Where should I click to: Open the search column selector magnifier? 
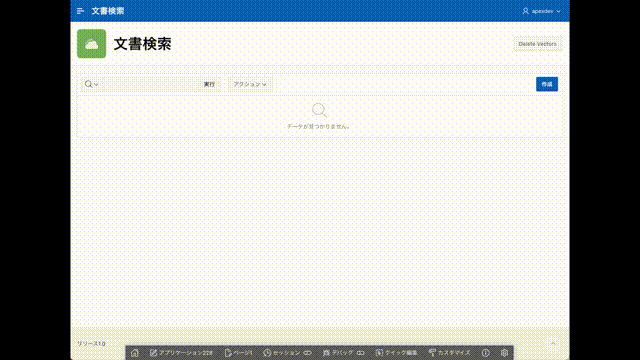tap(91, 84)
